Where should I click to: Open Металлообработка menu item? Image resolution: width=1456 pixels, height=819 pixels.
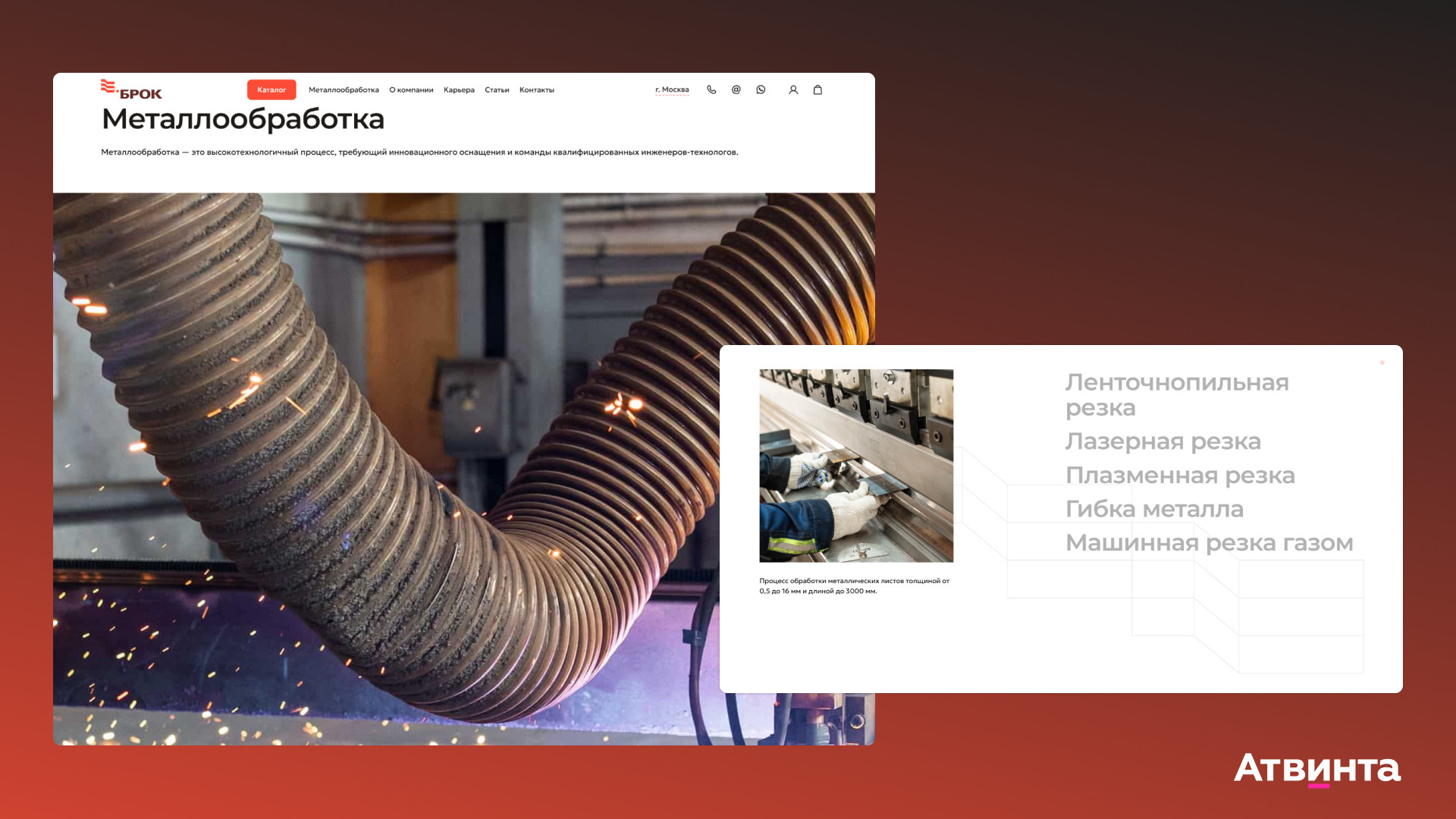coord(344,89)
